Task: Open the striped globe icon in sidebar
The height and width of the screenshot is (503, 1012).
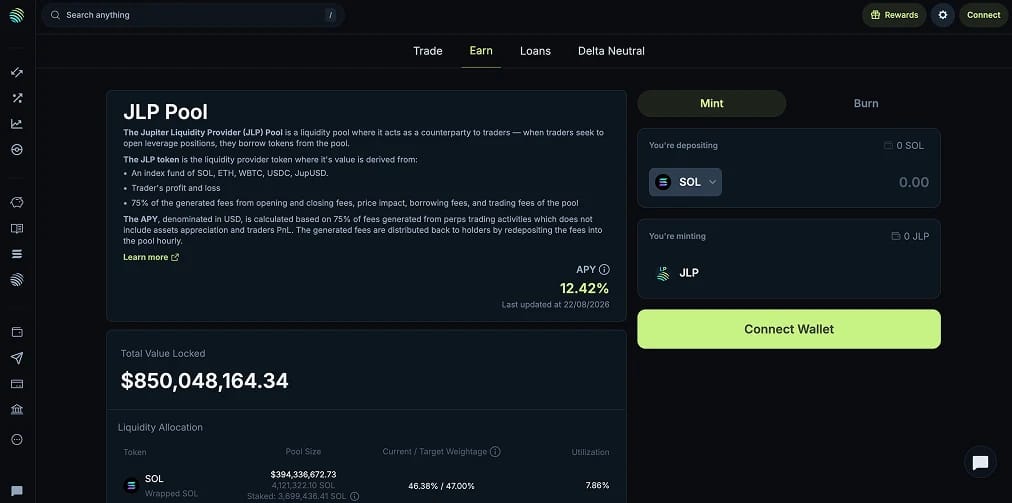Action: 17,280
